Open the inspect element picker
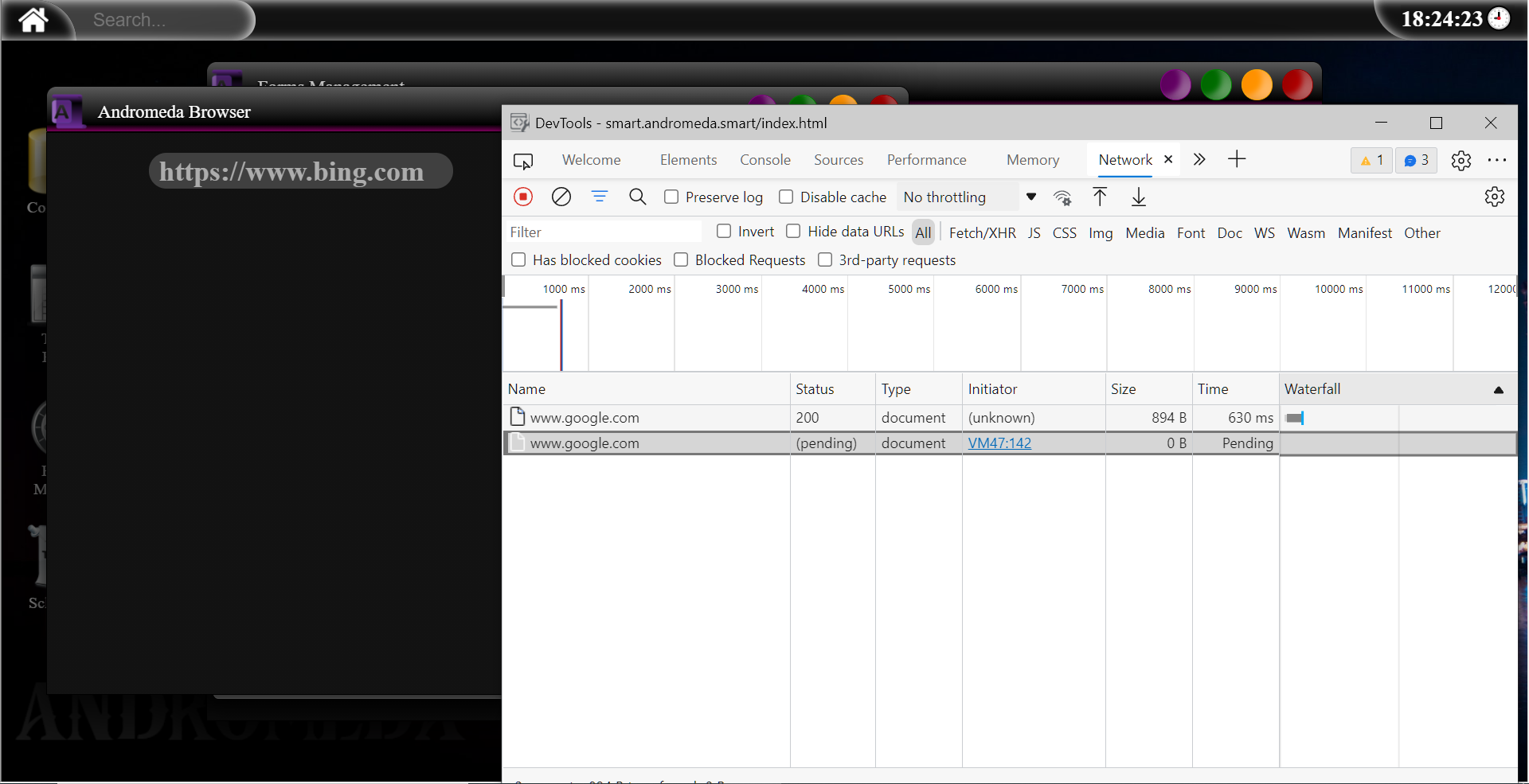The width and height of the screenshot is (1529, 784). pyautogui.click(x=524, y=160)
